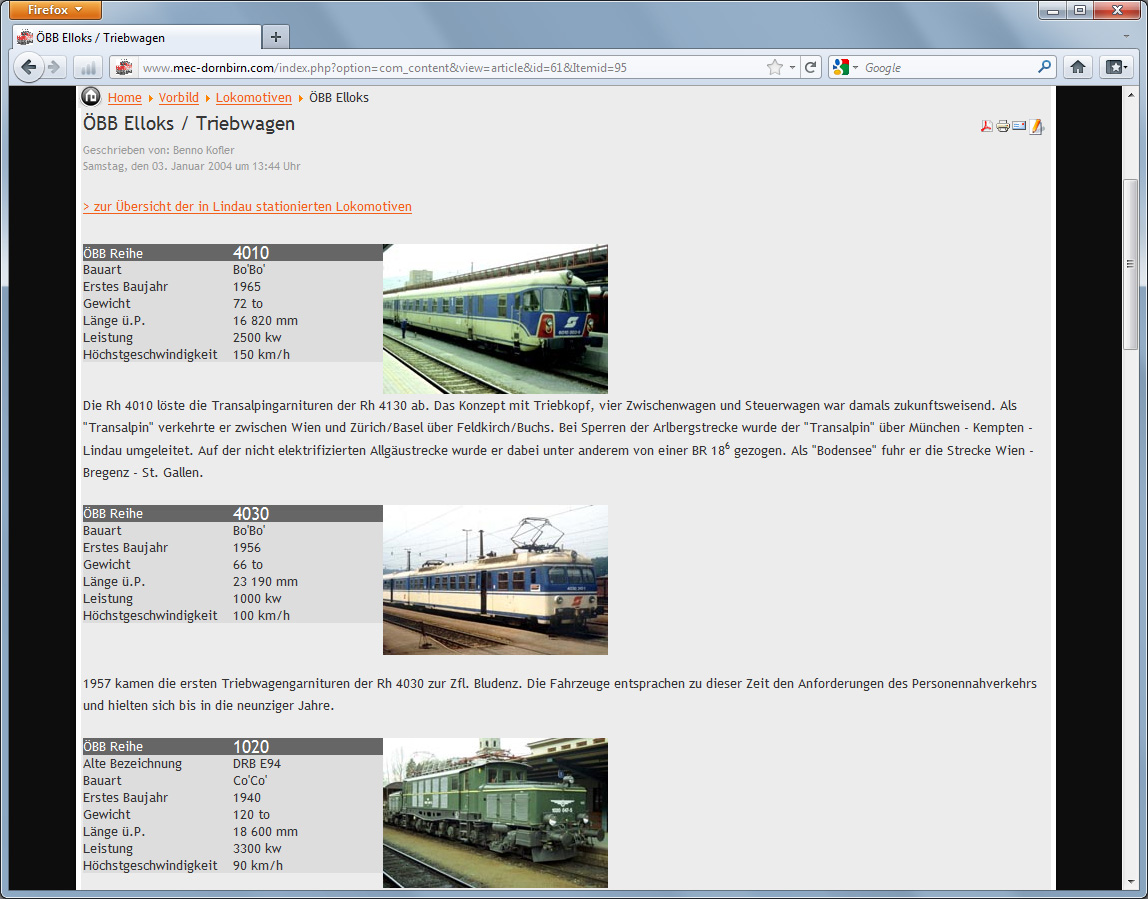Image resolution: width=1148 pixels, height=899 pixels.
Task: Open the Firefox home page button
Action: 1078,67
